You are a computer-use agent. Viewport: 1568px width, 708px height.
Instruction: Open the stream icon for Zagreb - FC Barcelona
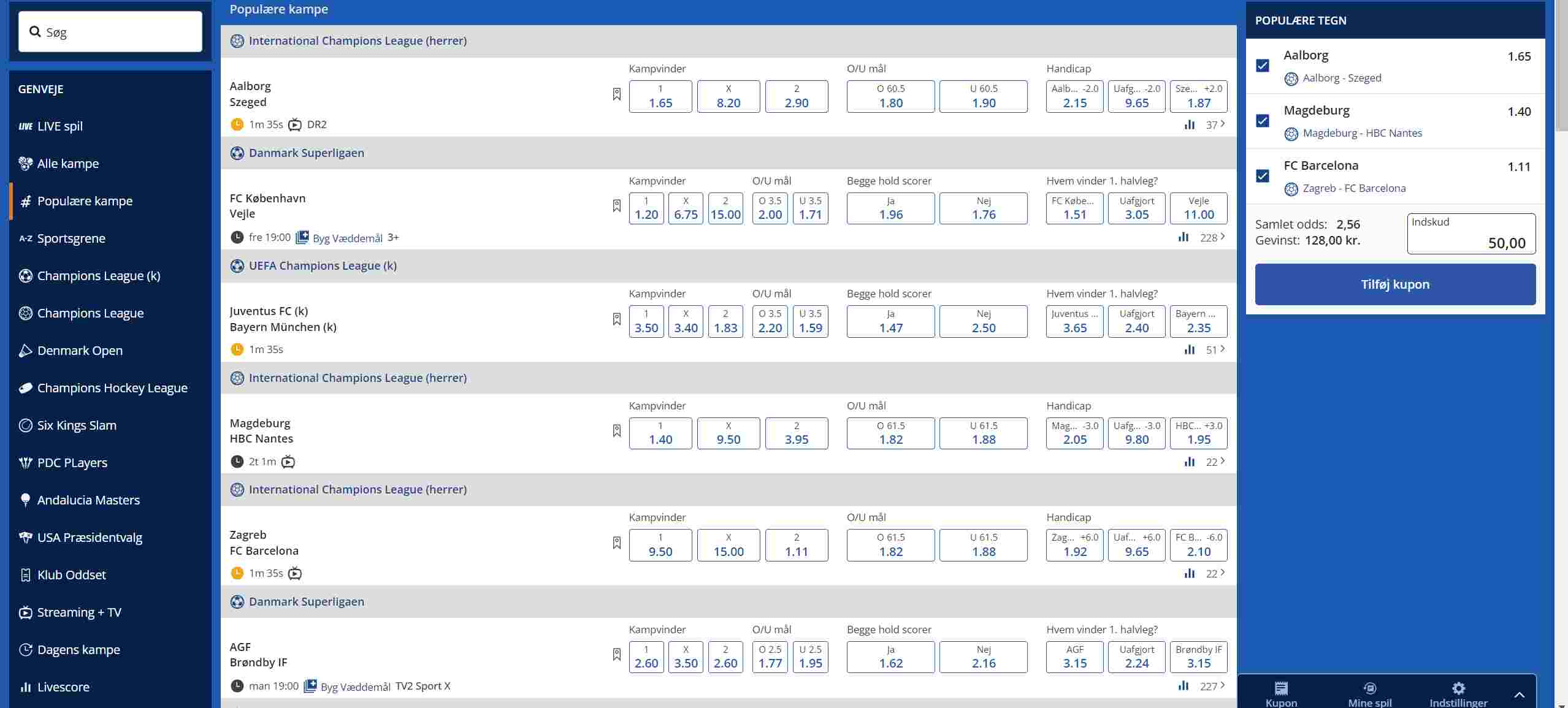coord(295,573)
